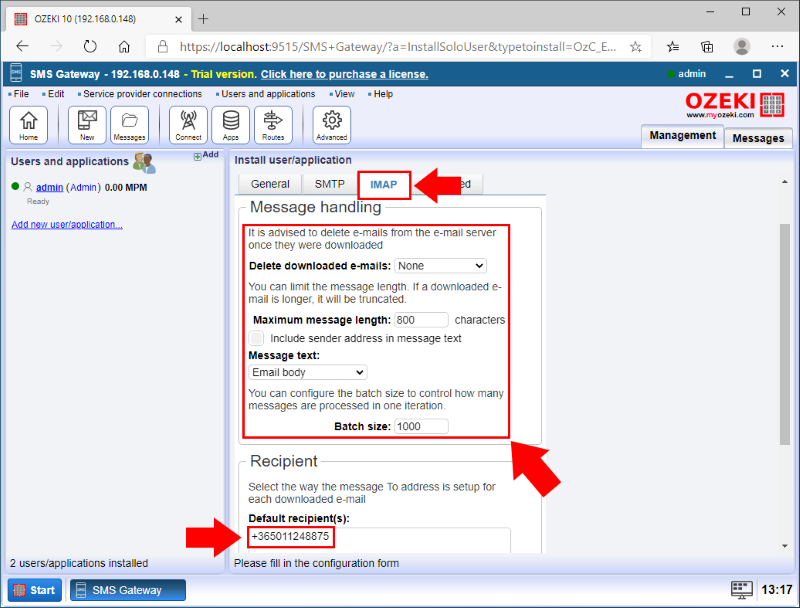
Task: Open the File menu
Action: coord(21,94)
